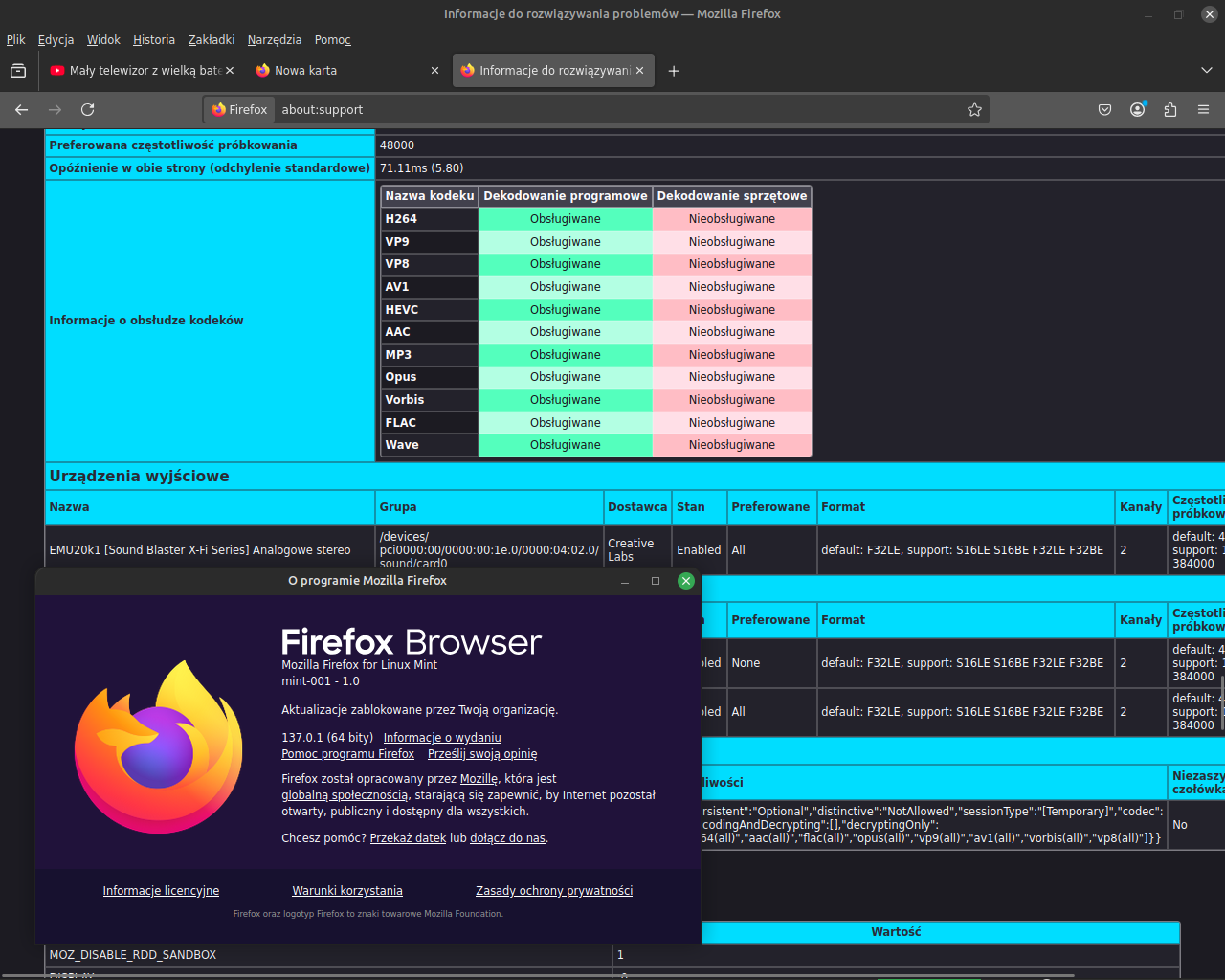Open 'Pomoc programu Firefox' link
1225x980 pixels.
tap(347, 754)
